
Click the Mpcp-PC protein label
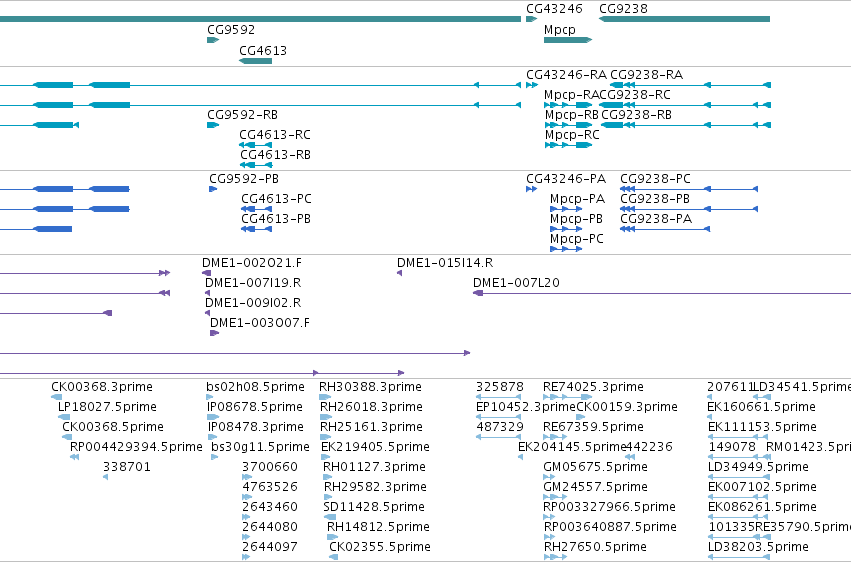click(577, 239)
